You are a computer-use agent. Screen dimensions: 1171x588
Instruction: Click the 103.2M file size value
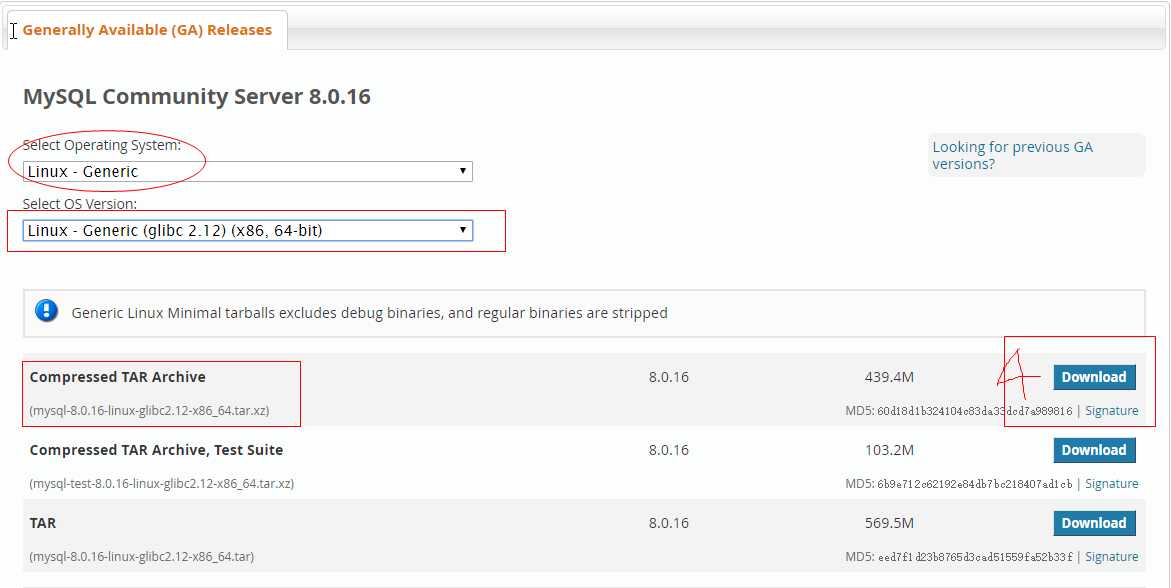pos(889,451)
